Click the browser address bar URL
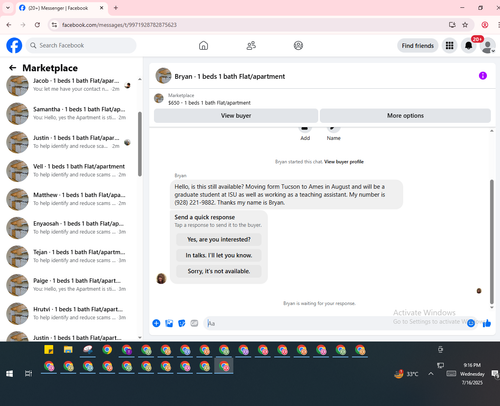 coord(119,25)
